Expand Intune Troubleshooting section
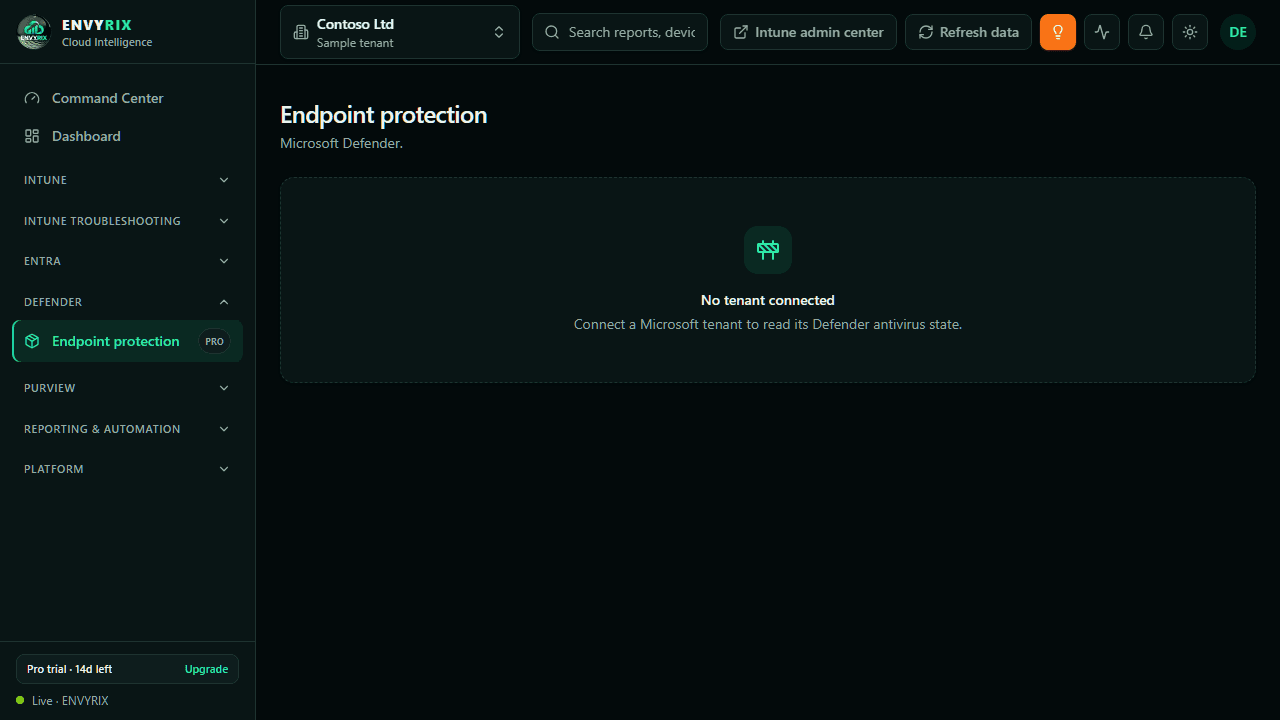This screenshot has width=1280, height=720. point(128,221)
